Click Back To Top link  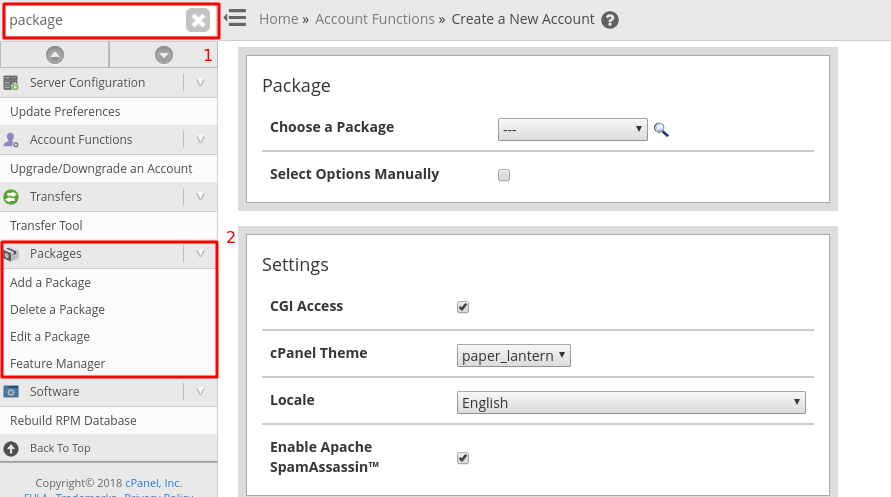click(x=60, y=448)
